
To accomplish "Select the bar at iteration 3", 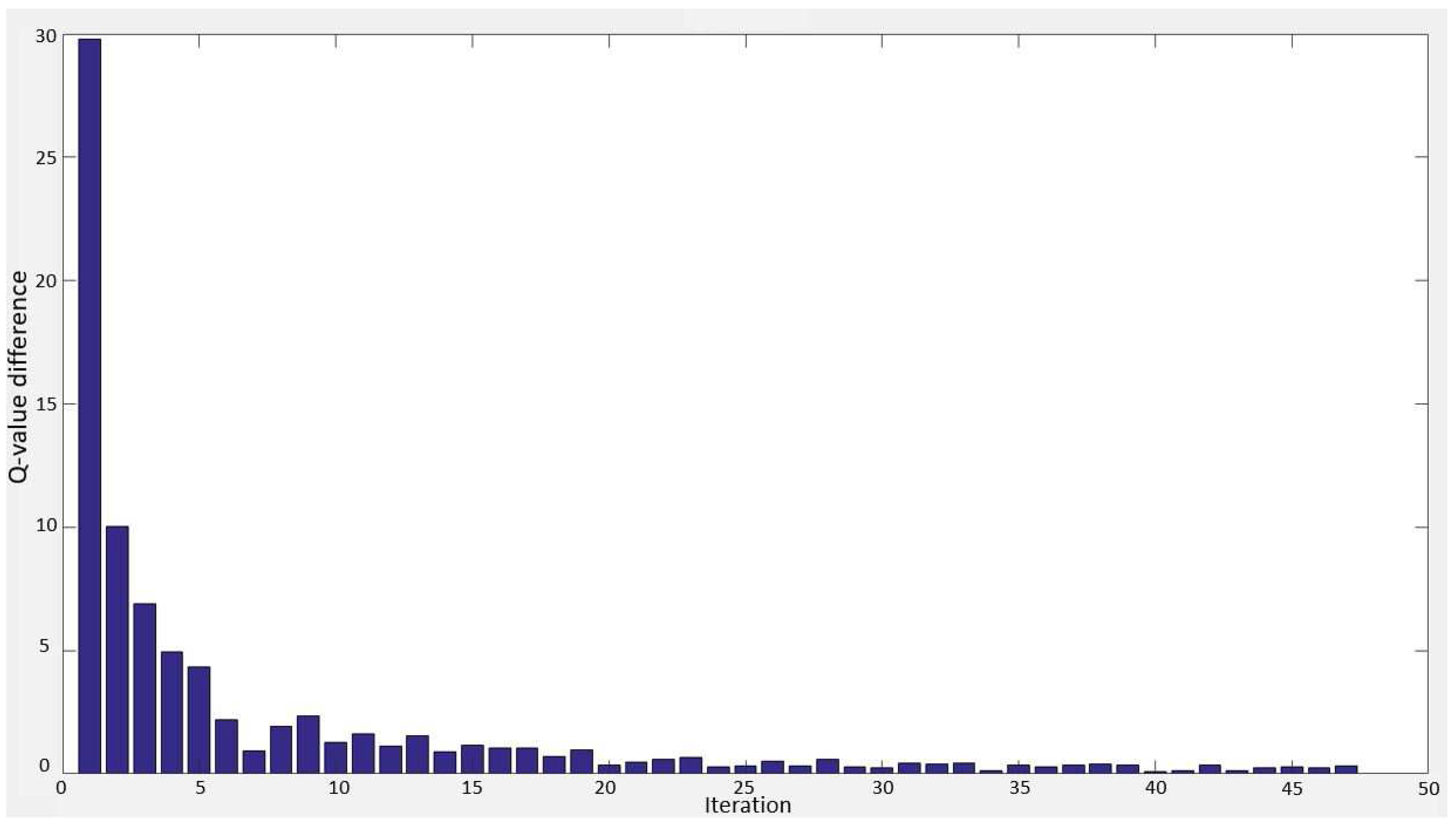I will click(144, 688).
